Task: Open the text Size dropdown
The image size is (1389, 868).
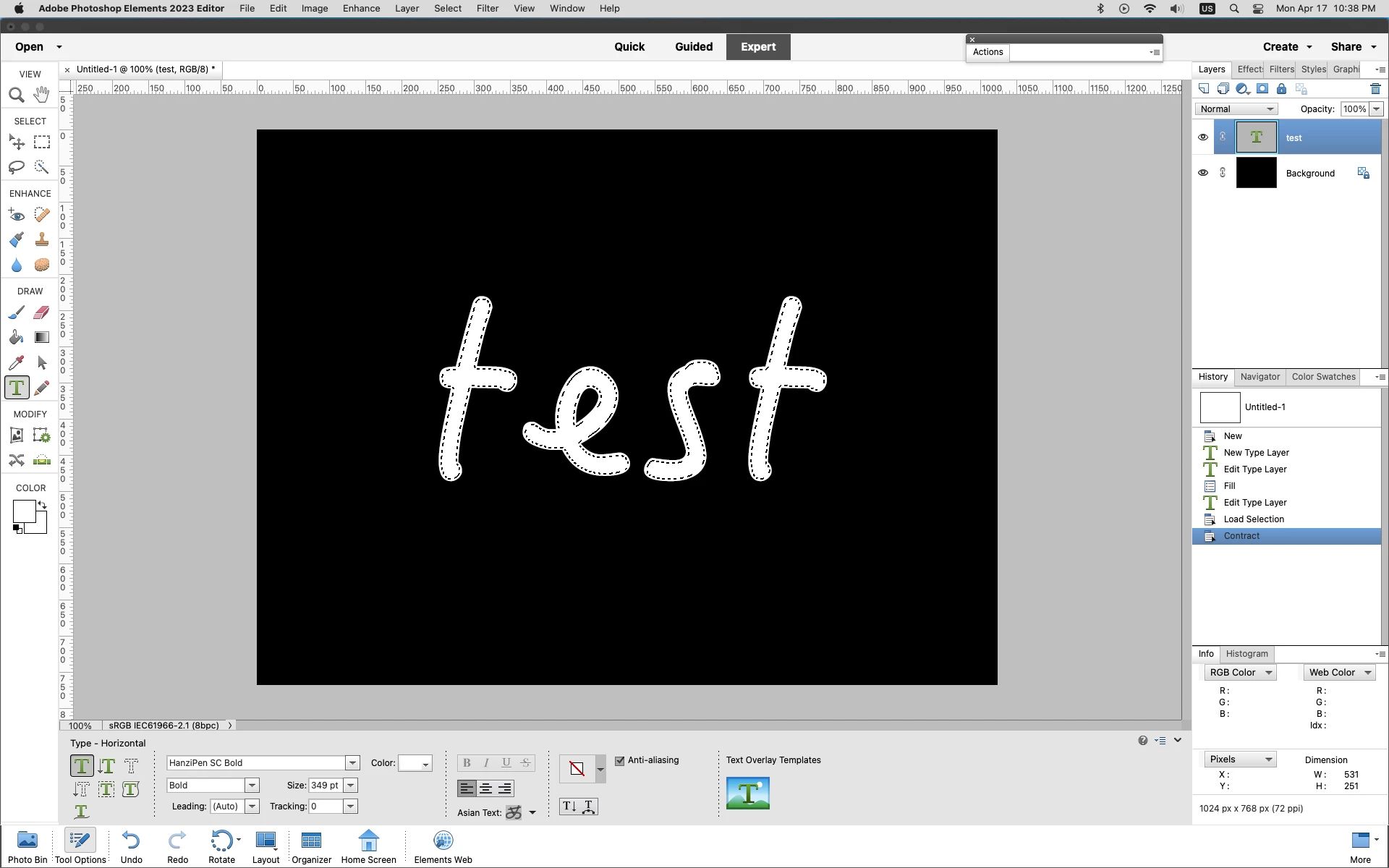Action: coord(351,786)
